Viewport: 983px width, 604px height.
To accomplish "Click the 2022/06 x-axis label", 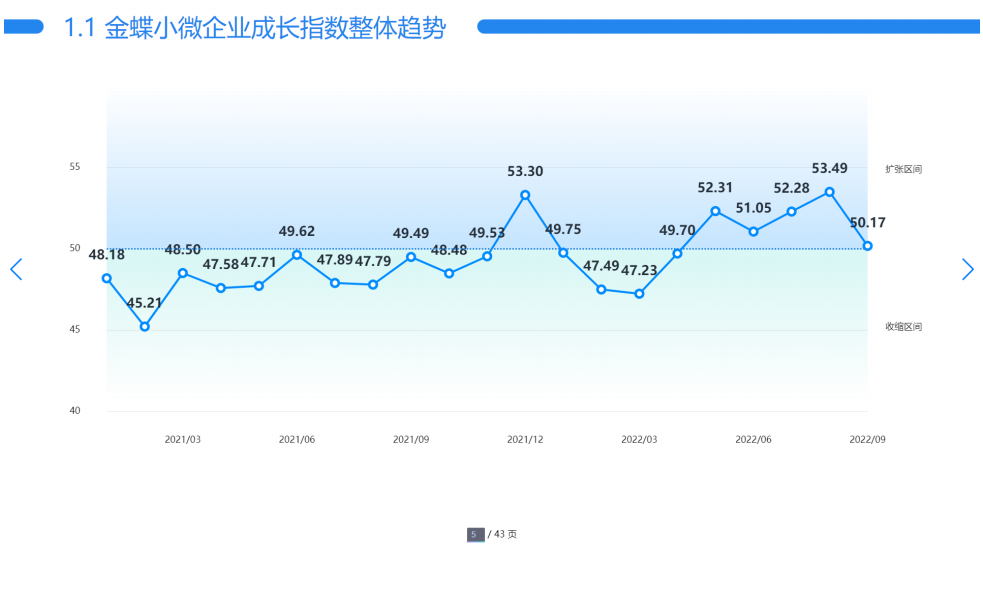I will (x=753, y=440).
